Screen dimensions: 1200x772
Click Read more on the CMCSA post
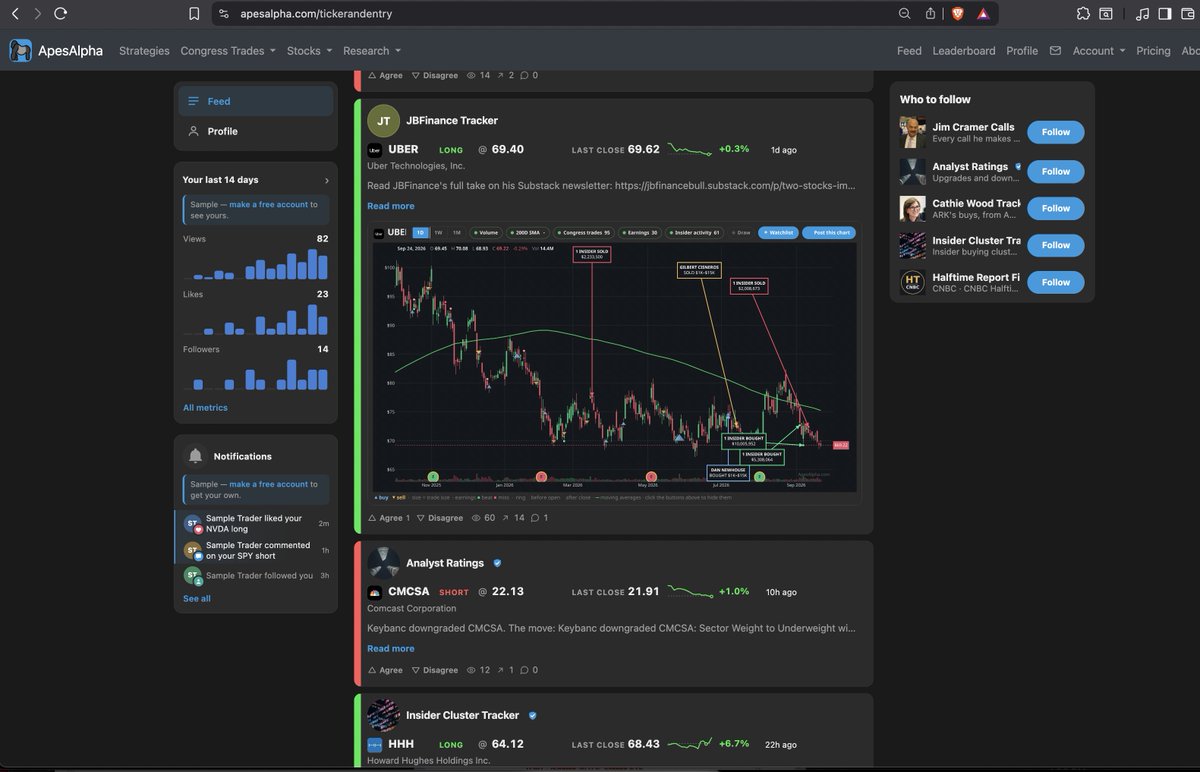point(391,648)
